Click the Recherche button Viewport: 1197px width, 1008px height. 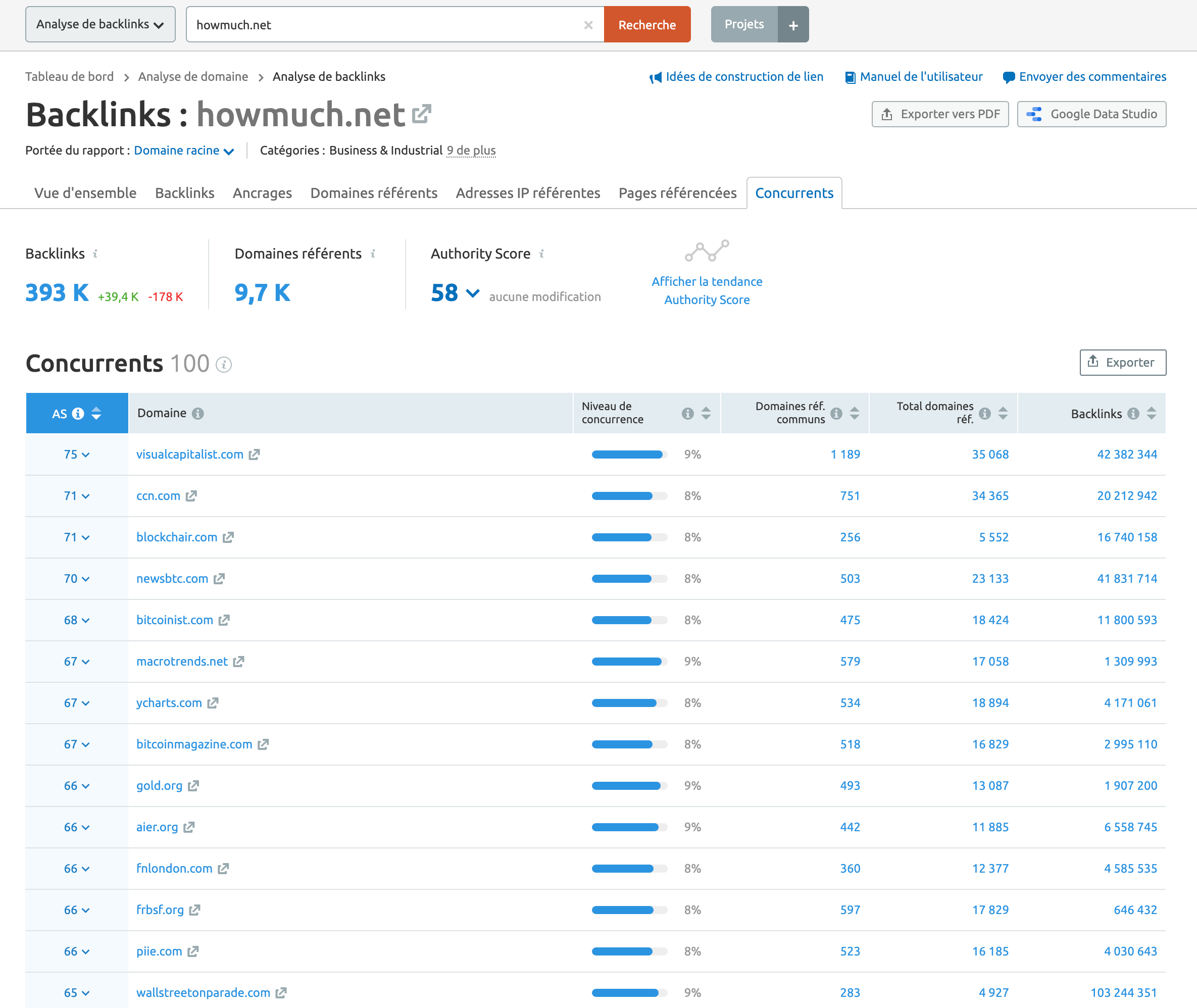[x=647, y=25]
